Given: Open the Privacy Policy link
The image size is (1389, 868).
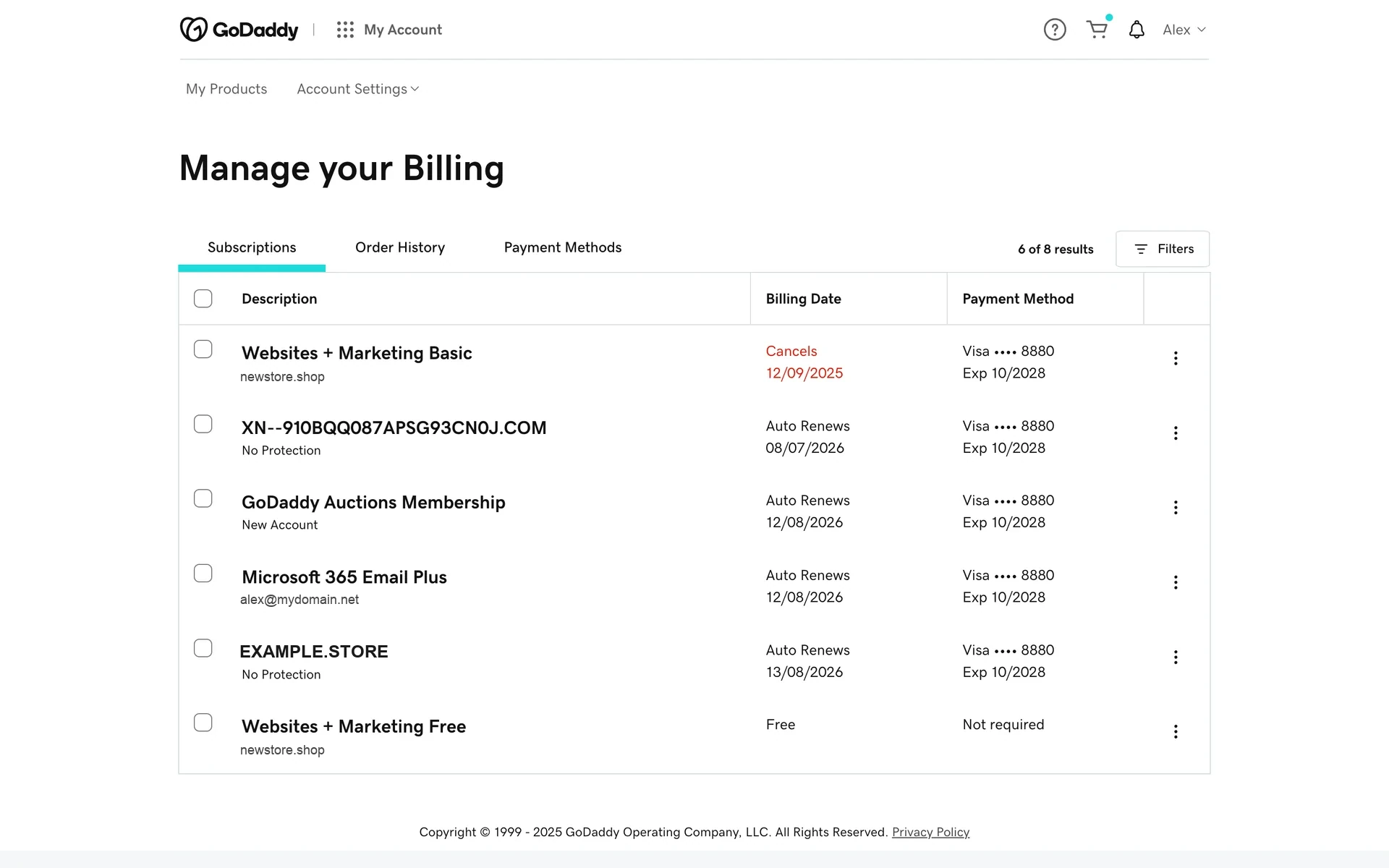Looking at the screenshot, I should pyautogui.click(x=930, y=832).
